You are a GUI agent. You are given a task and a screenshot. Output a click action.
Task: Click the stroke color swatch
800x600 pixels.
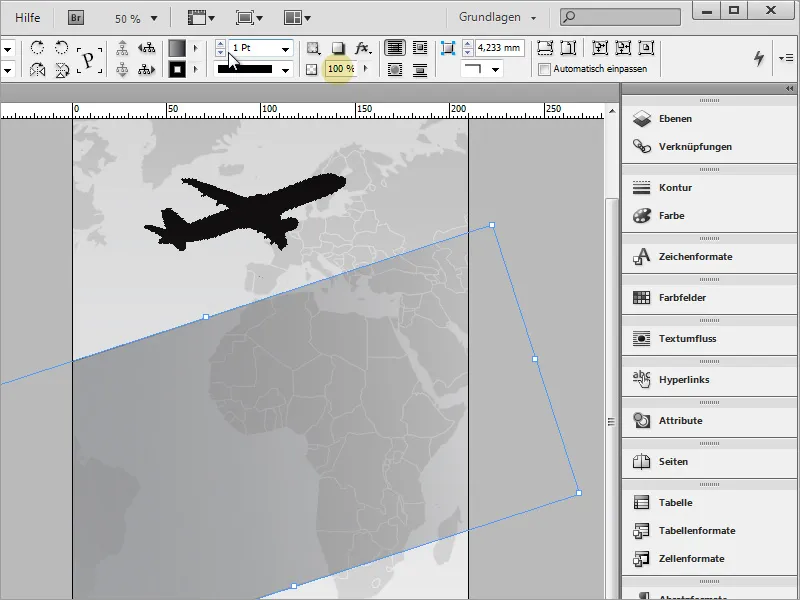pyautogui.click(x=177, y=69)
